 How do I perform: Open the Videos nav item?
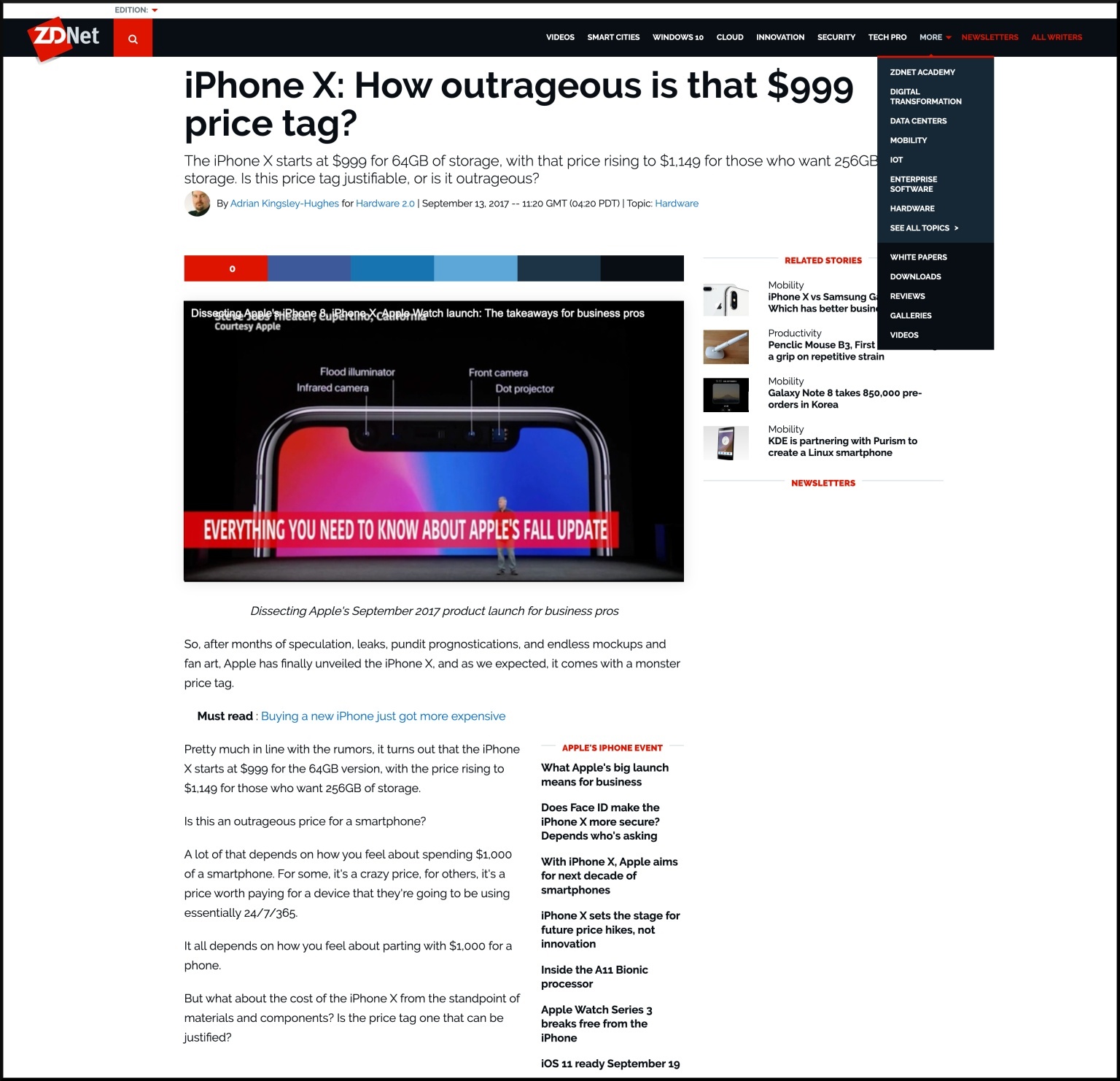pos(560,37)
